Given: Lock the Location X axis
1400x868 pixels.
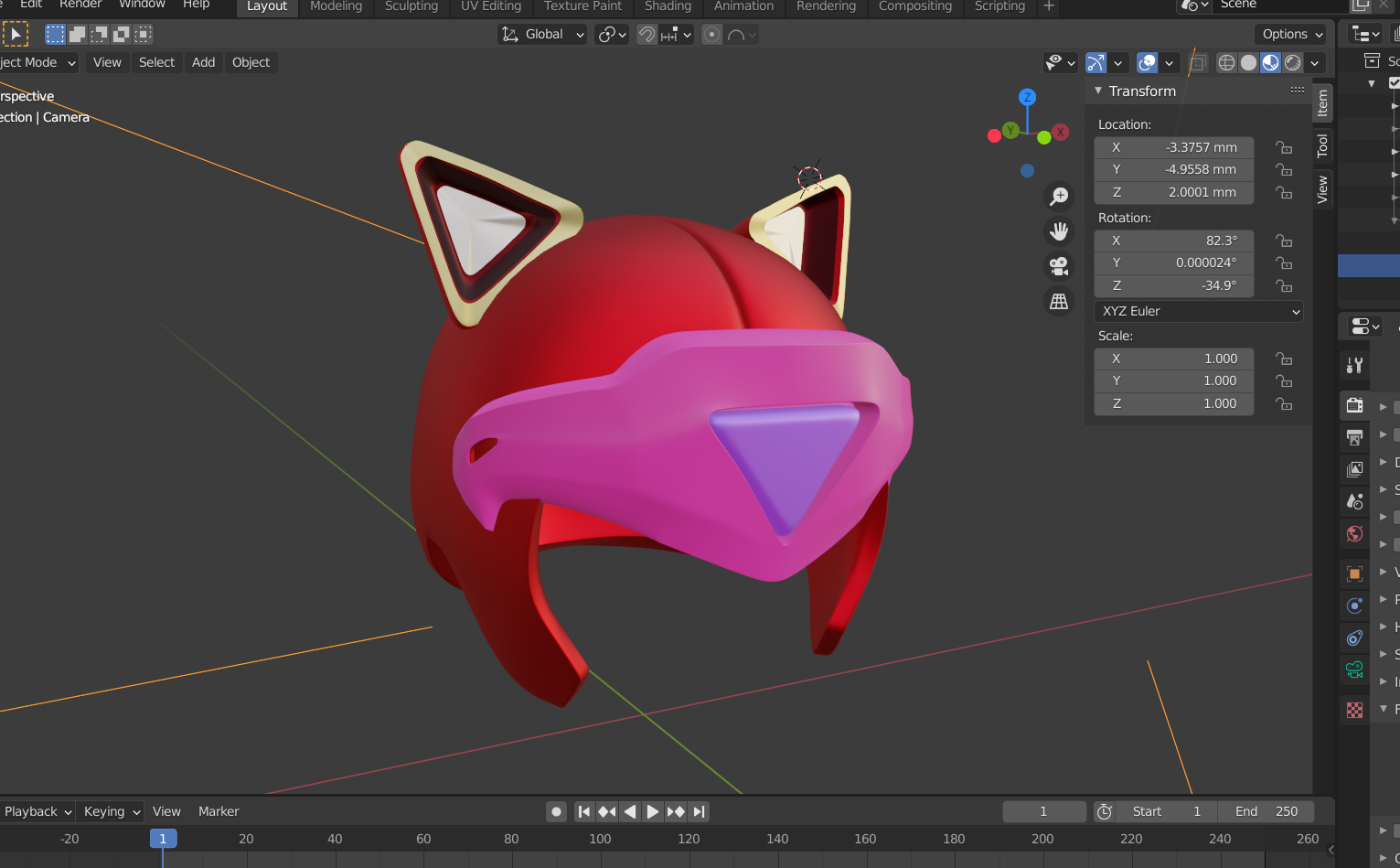Looking at the screenshot, I should 1284,147.
